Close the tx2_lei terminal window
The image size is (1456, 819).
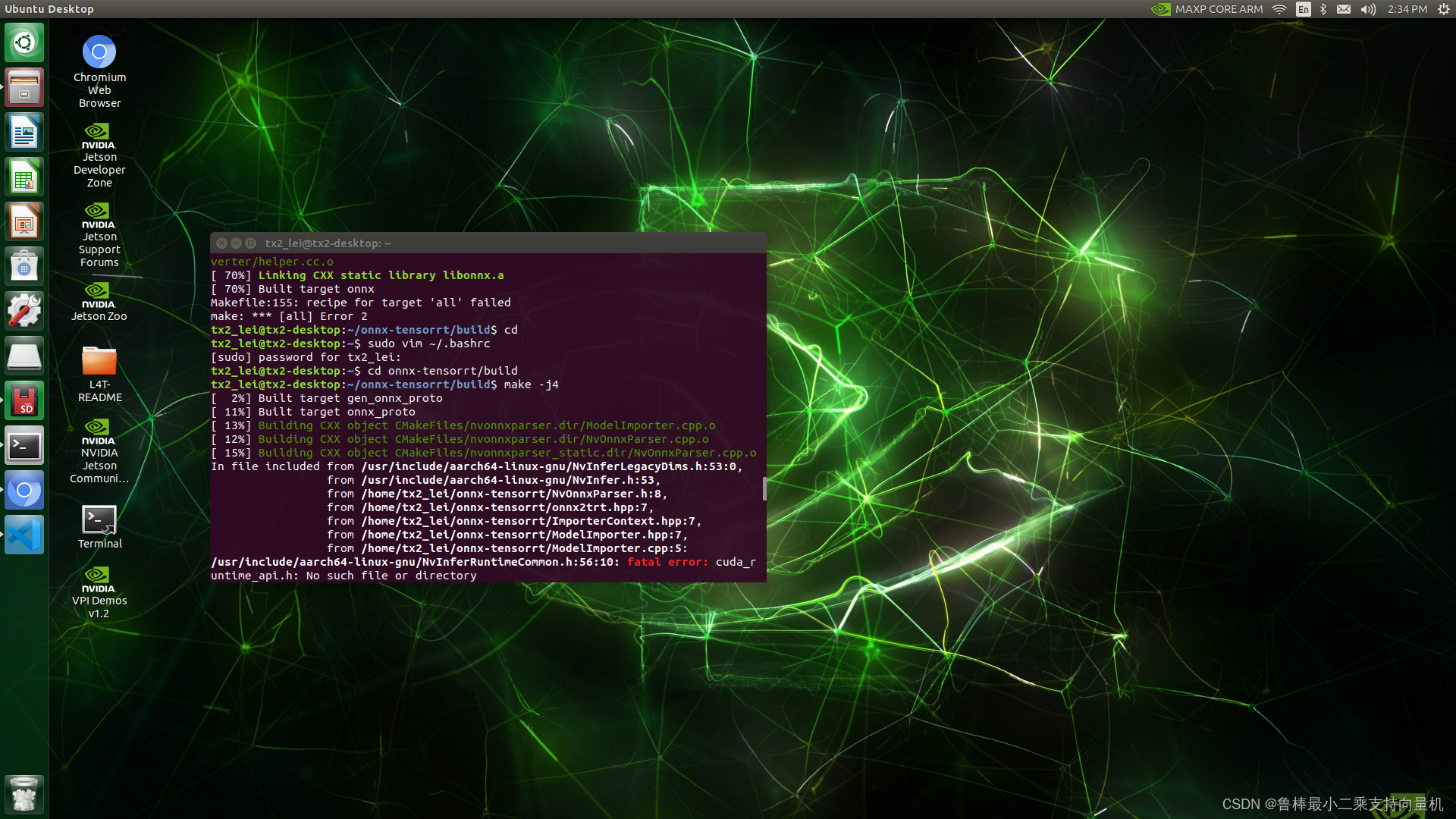(221, 243)
